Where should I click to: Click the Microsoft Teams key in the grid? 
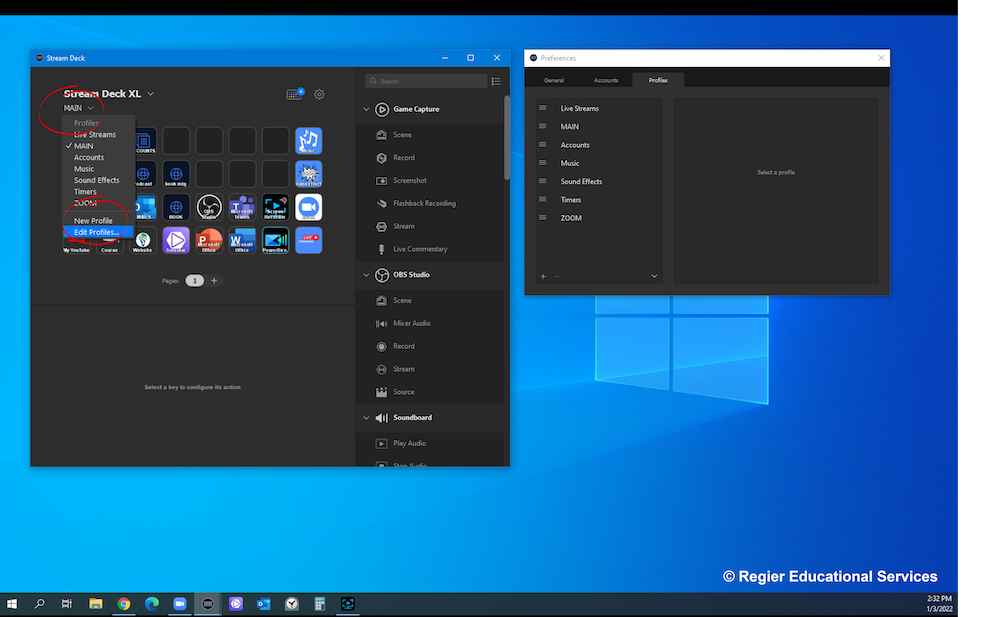coord(242,207)
